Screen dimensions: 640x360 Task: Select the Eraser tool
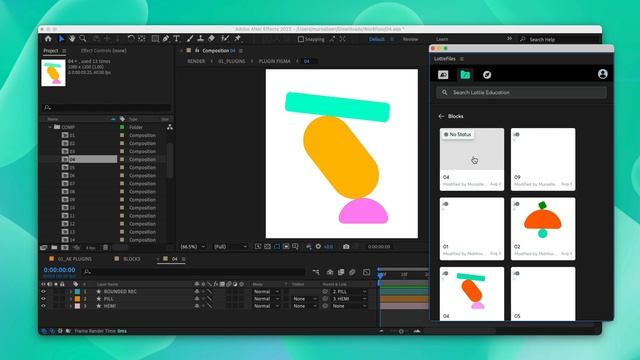point(211,39)
